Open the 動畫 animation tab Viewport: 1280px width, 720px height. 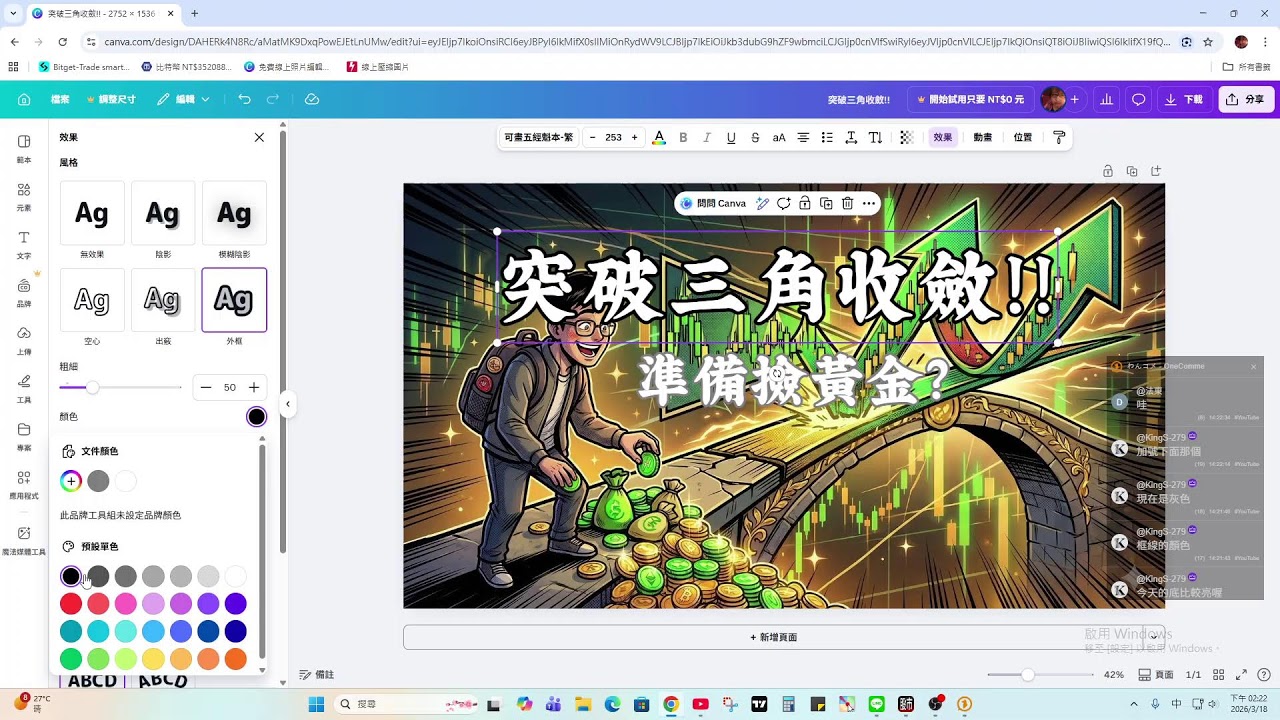(x=983, y=137)
